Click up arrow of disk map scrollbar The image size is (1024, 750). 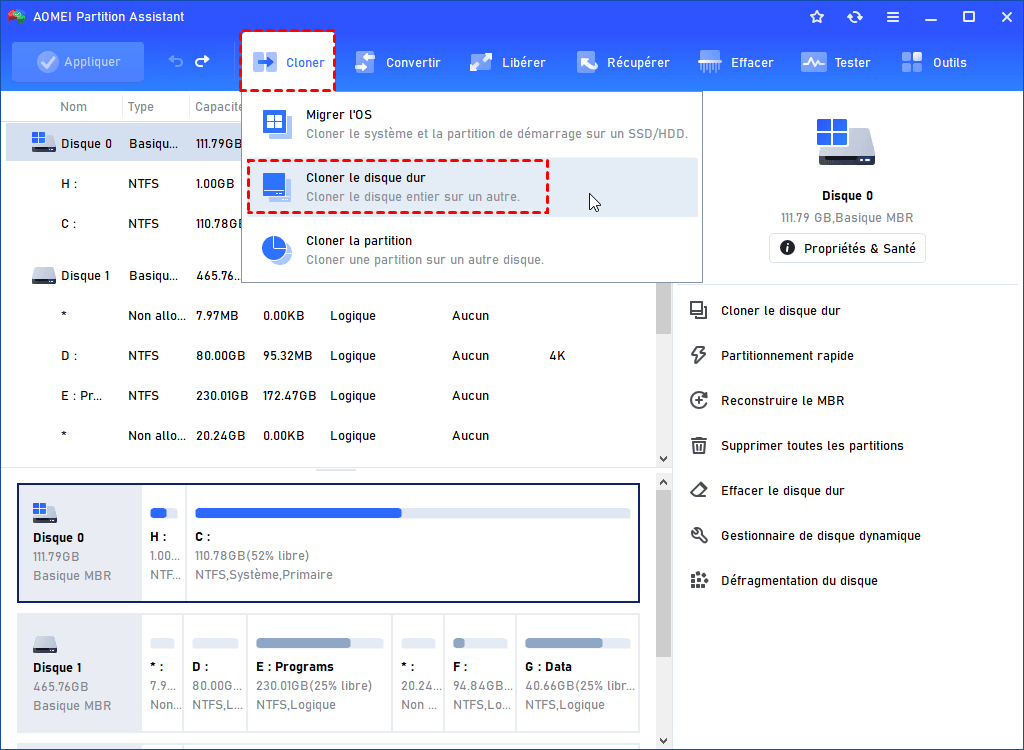[x=664, y=482]
